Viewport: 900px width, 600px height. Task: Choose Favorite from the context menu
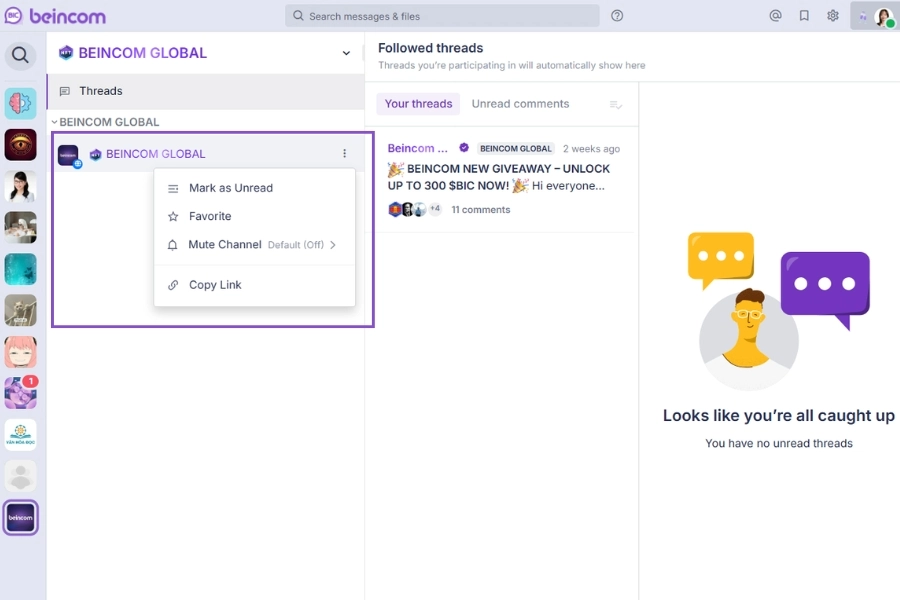click(254, 216)
